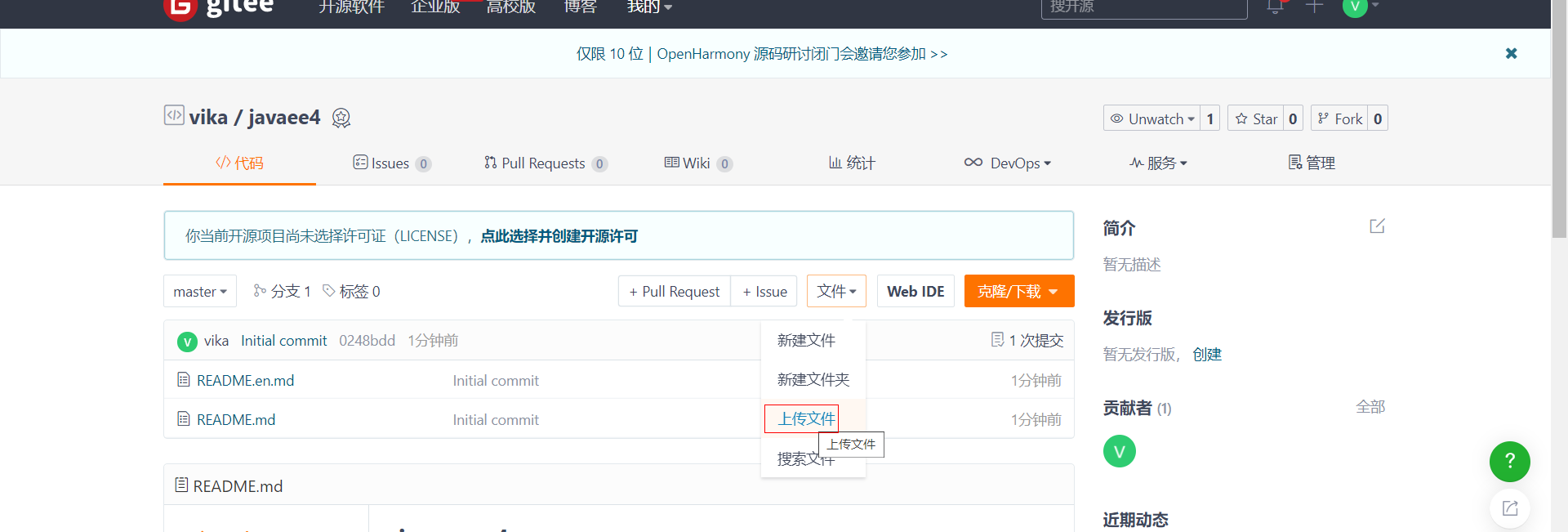1568x532 pixels.
Task: View 1 次提交 commit history
Action: click(1027, 340)
